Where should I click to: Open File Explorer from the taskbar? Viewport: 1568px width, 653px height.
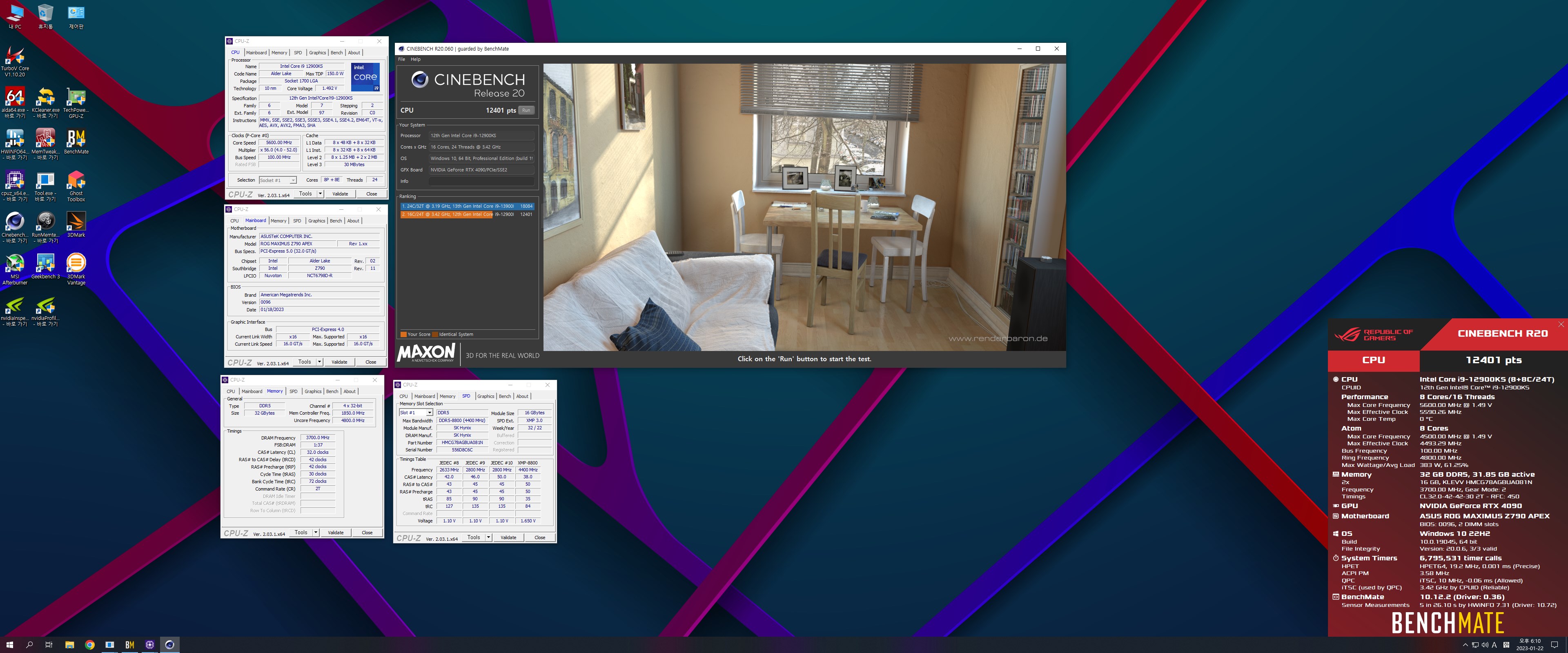pos(69,644)
